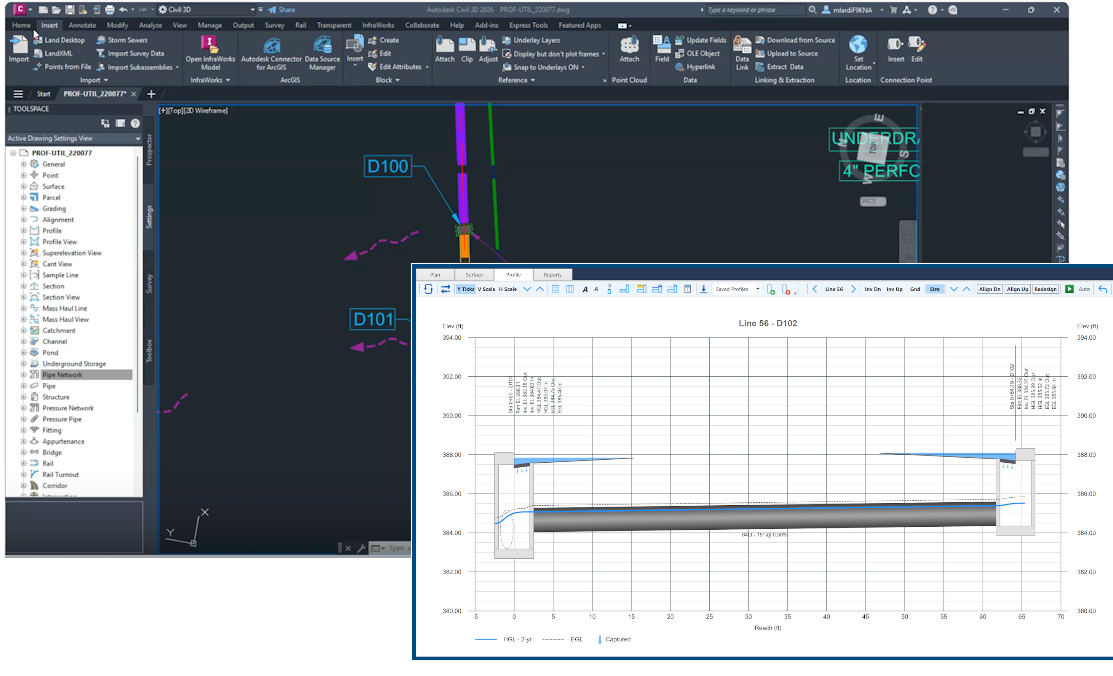Expand the Surface node in Toolspace tree
The image size is (1113, 676).
tap(23, 186)
